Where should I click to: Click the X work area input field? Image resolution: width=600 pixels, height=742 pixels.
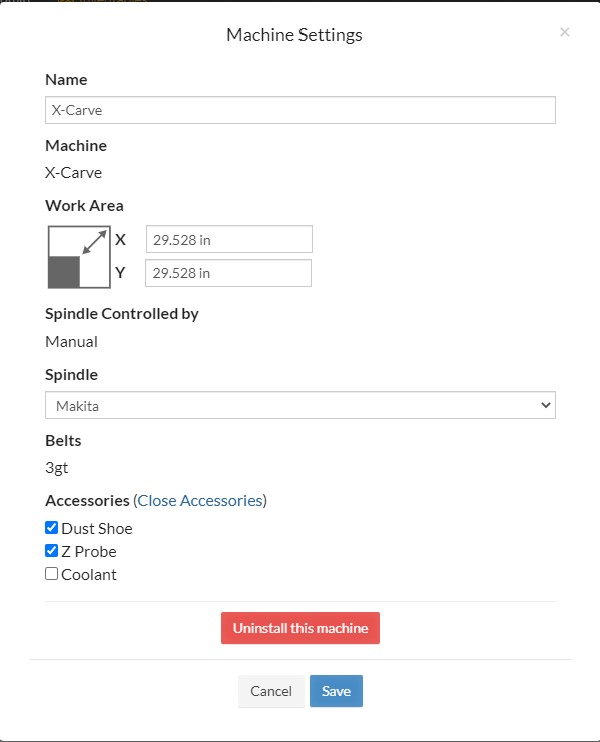pos(229,240)
